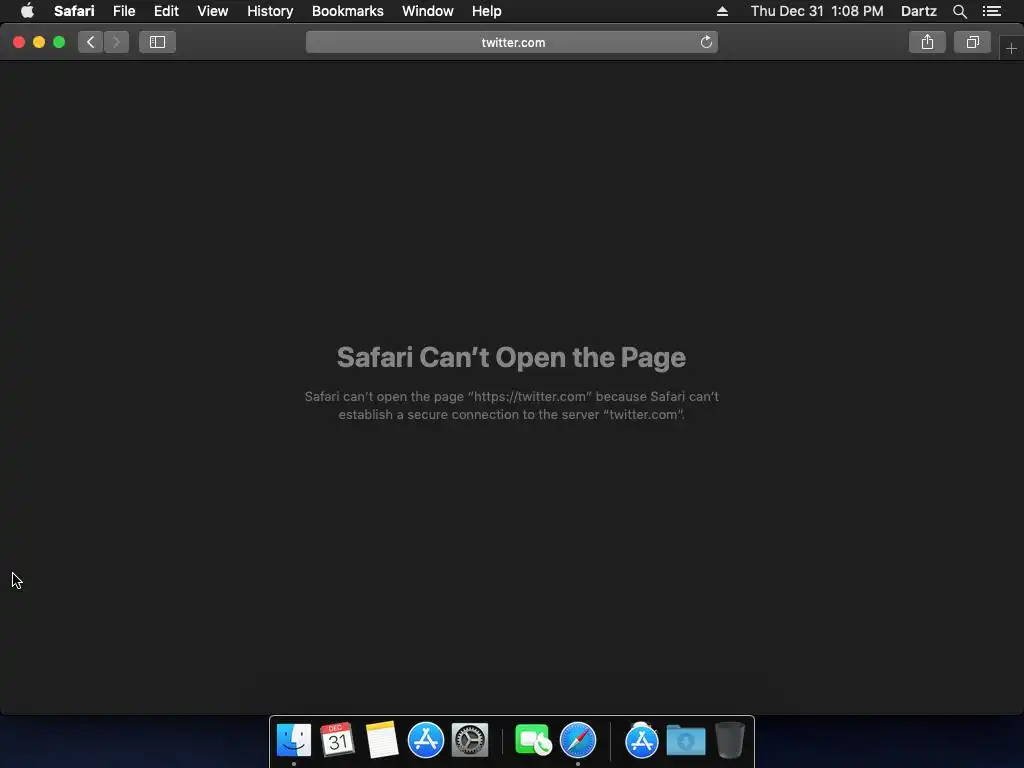Image resolution: width=1024 pixels, height=768 pixels.
Task: Open System Preferences from the Dock
Action: tap(470, 740)
